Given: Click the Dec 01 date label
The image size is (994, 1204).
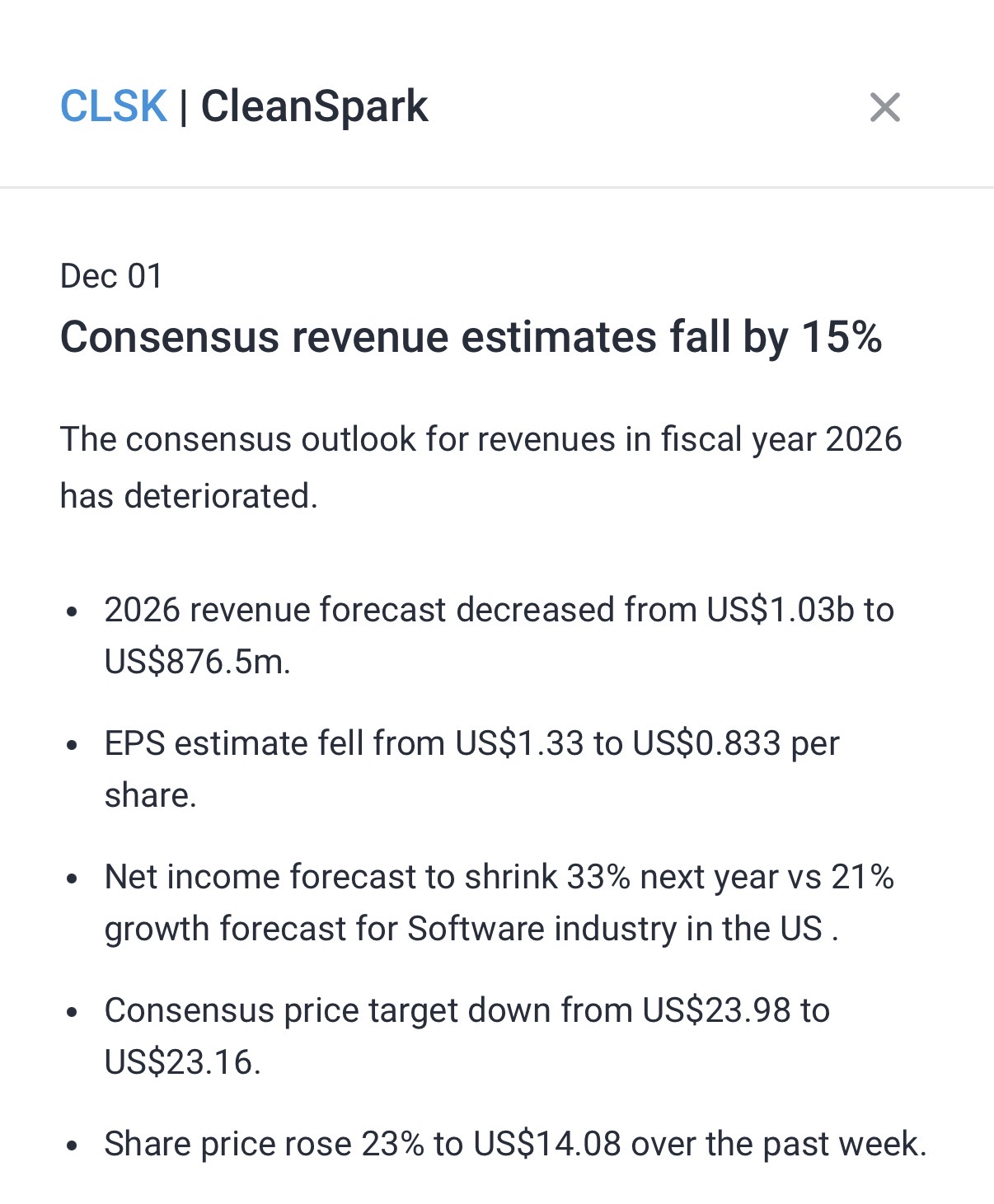Looking at the screenshot, I should tap(111, 276).
